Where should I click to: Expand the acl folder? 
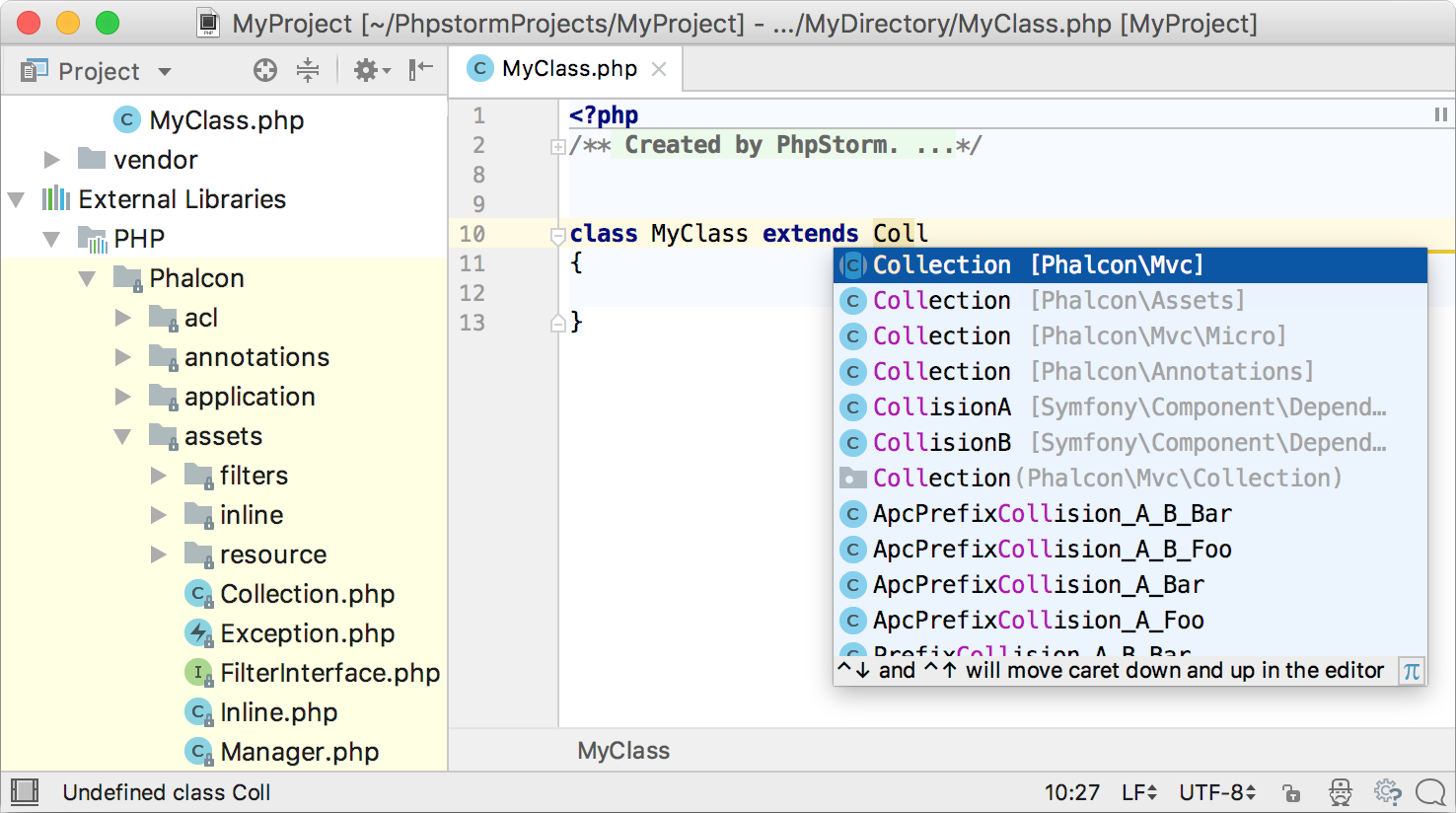[123, 318]
